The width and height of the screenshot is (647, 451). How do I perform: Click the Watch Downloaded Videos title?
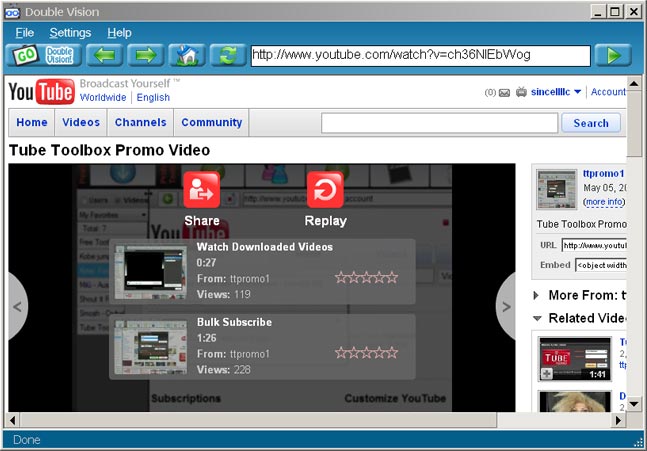264,247
